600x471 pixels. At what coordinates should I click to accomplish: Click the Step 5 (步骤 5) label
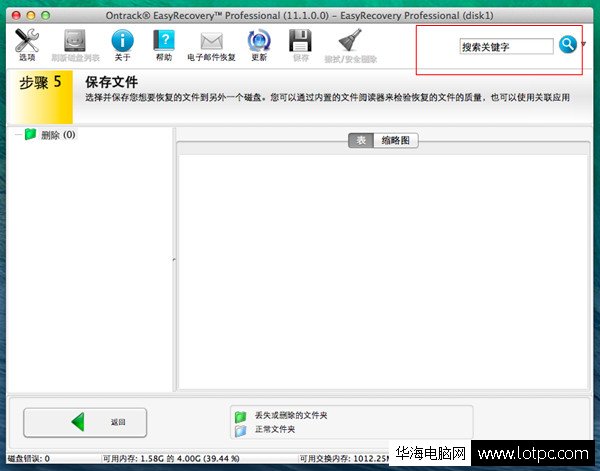[40, 82]
